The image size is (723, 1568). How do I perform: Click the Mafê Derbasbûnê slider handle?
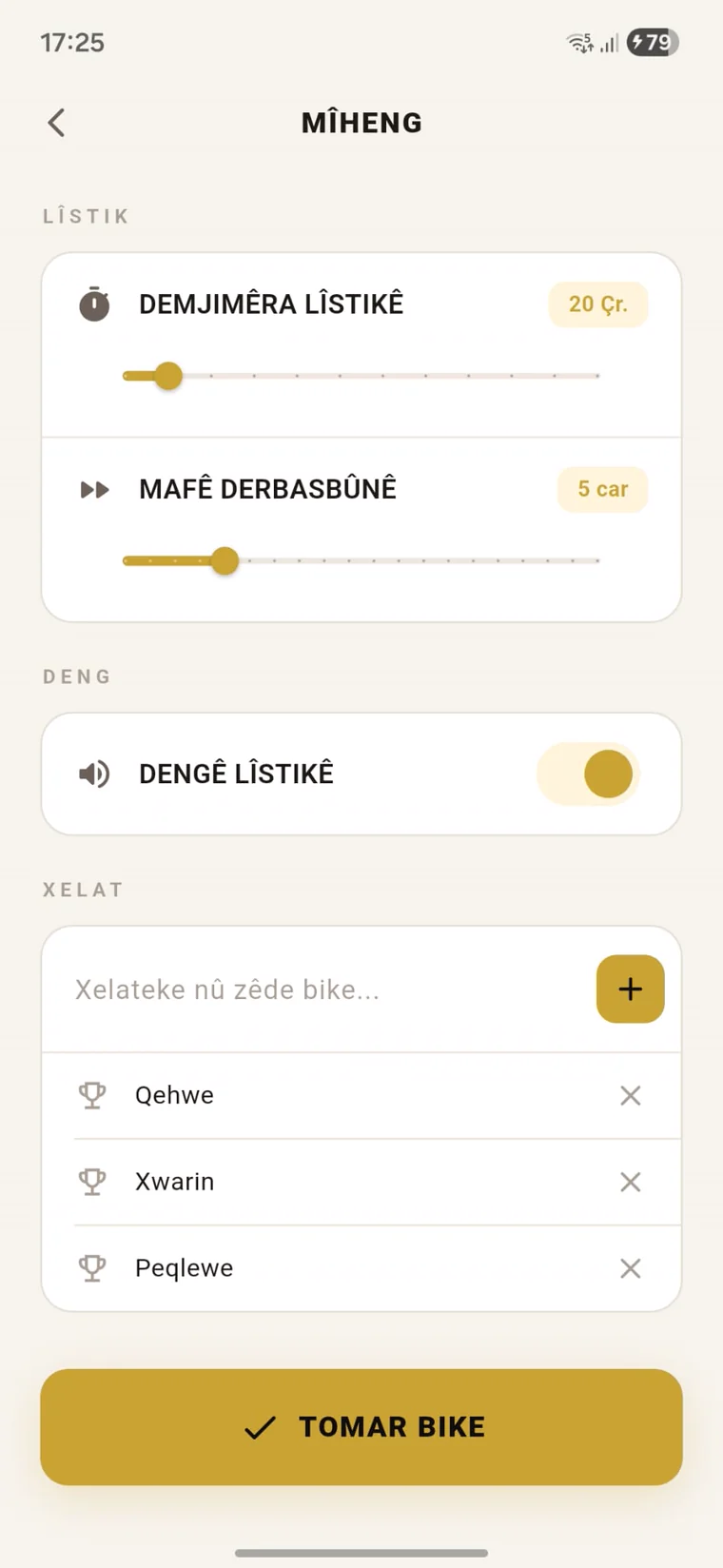point(225,560)
